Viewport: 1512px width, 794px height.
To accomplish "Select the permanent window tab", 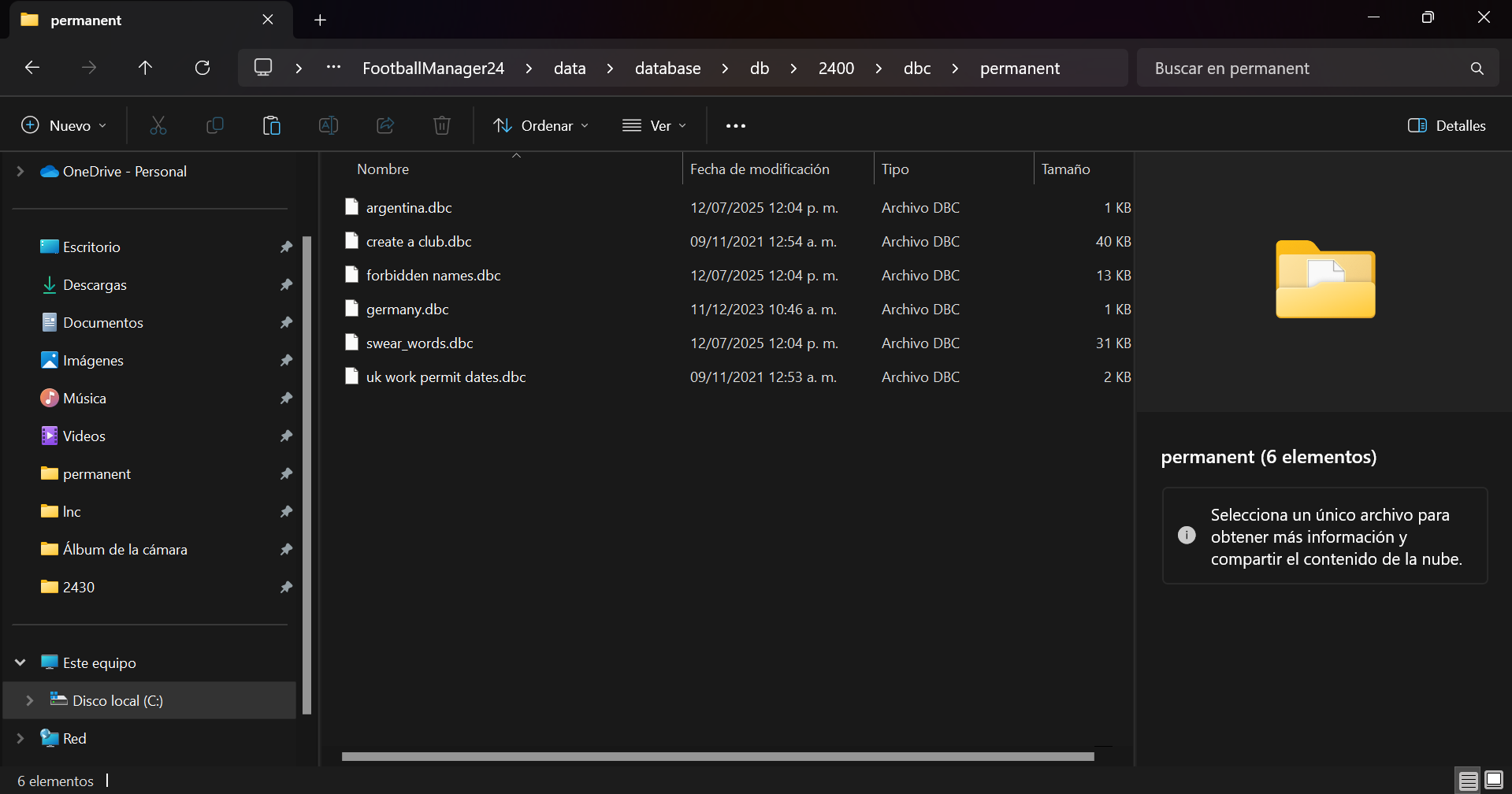I will coord(151,20).
